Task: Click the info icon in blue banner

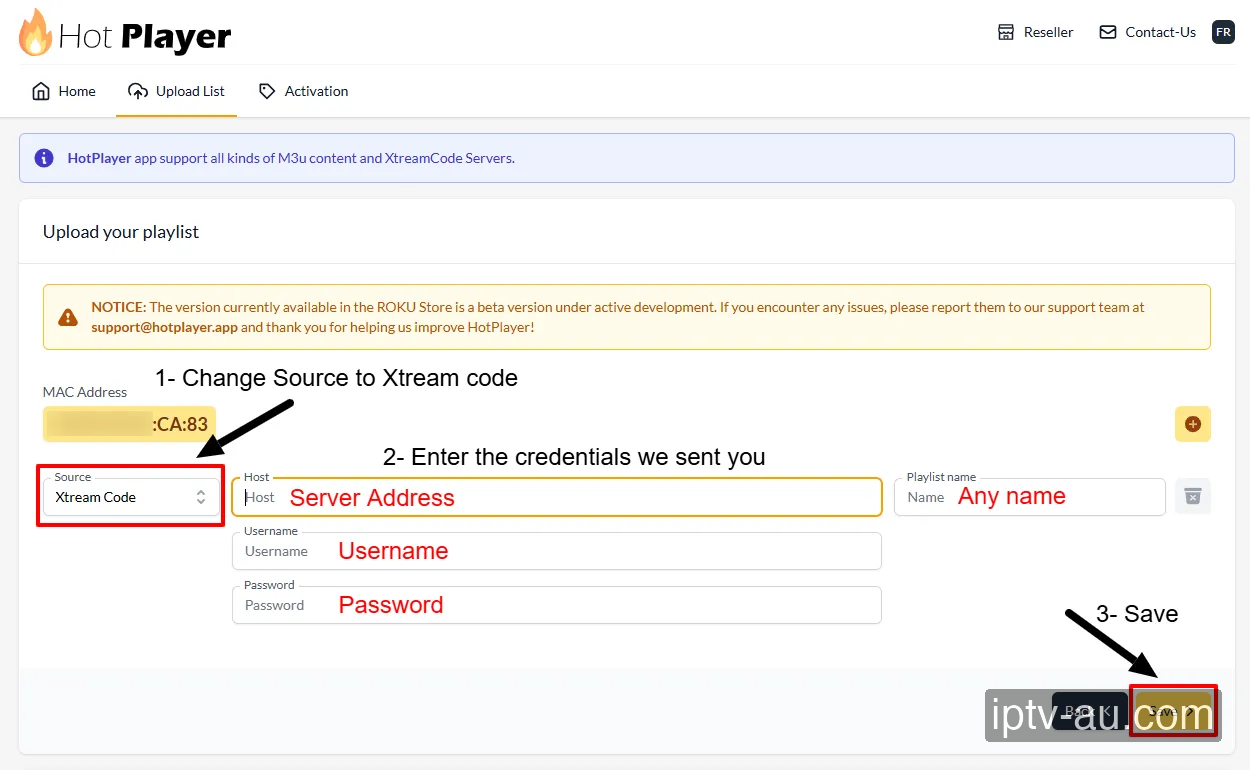Action: point(44,158)
